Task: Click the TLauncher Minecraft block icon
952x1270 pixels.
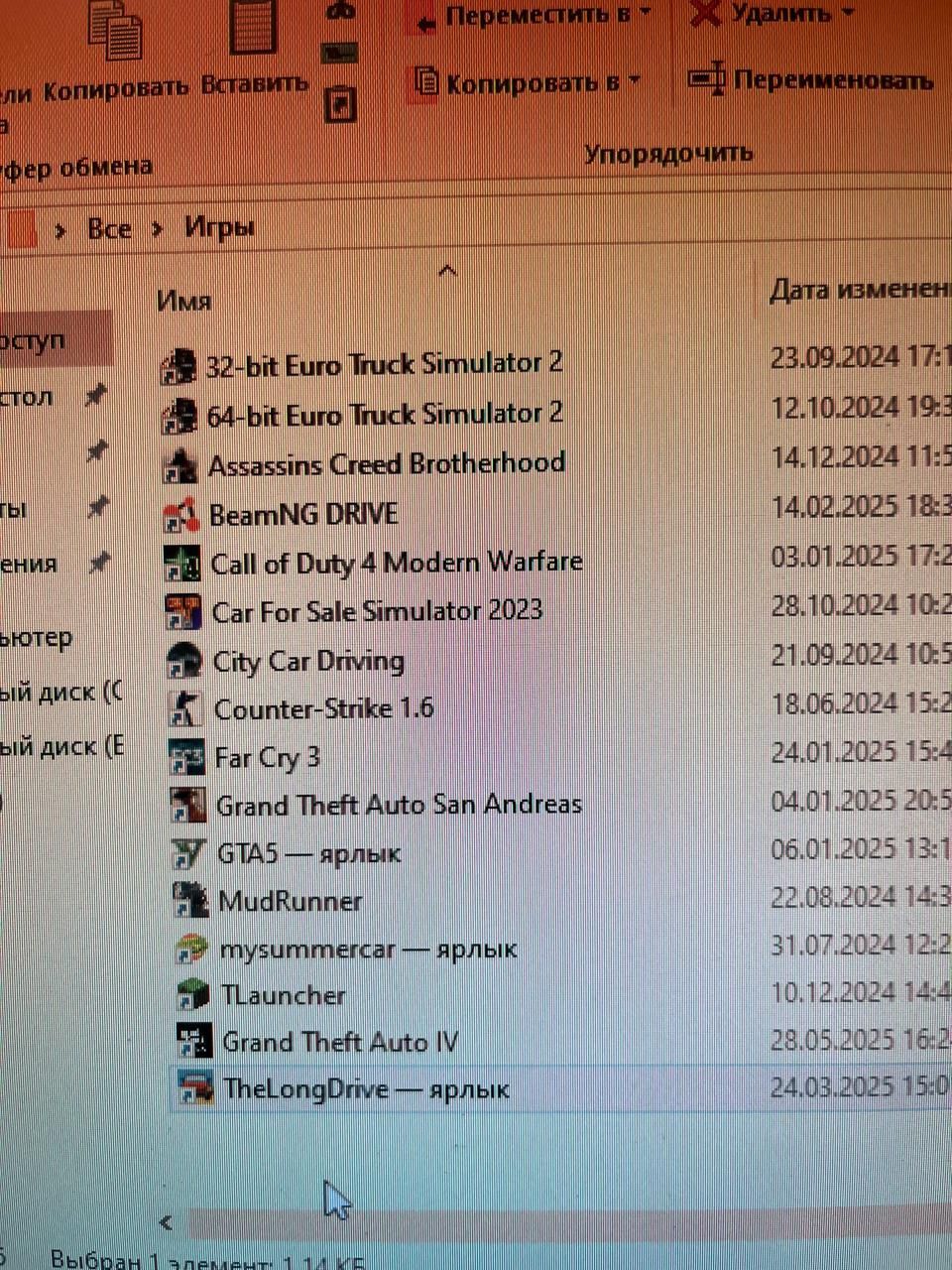Action: (x=191, y=995)
